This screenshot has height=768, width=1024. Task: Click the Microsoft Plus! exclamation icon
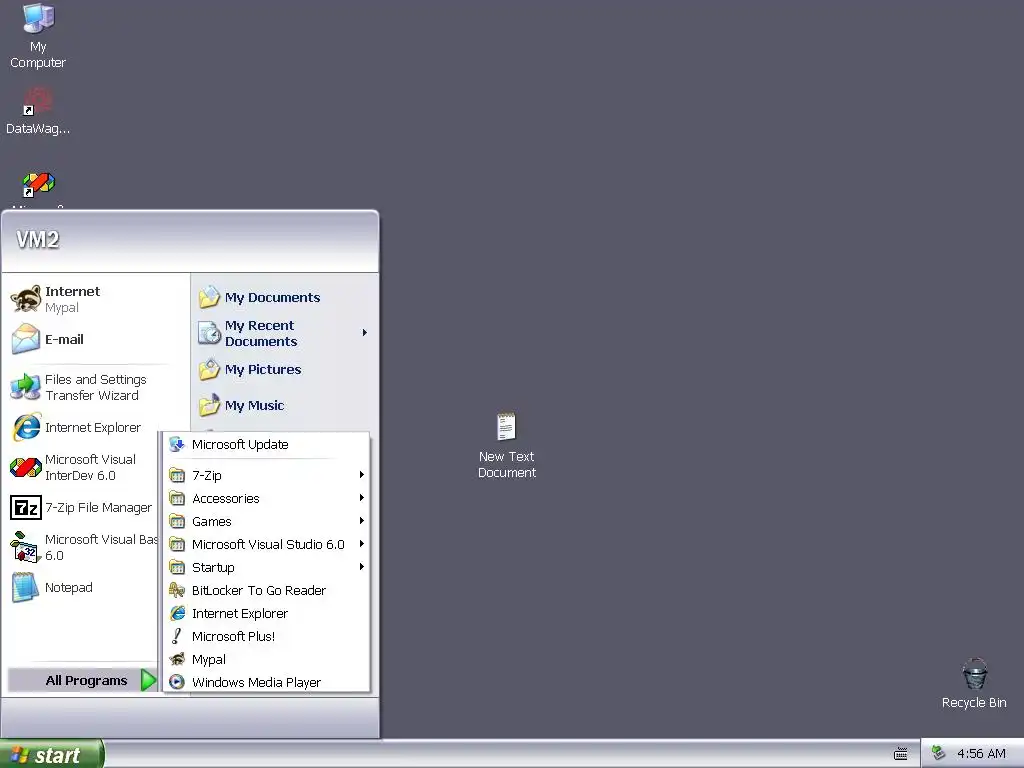[177, 636]
